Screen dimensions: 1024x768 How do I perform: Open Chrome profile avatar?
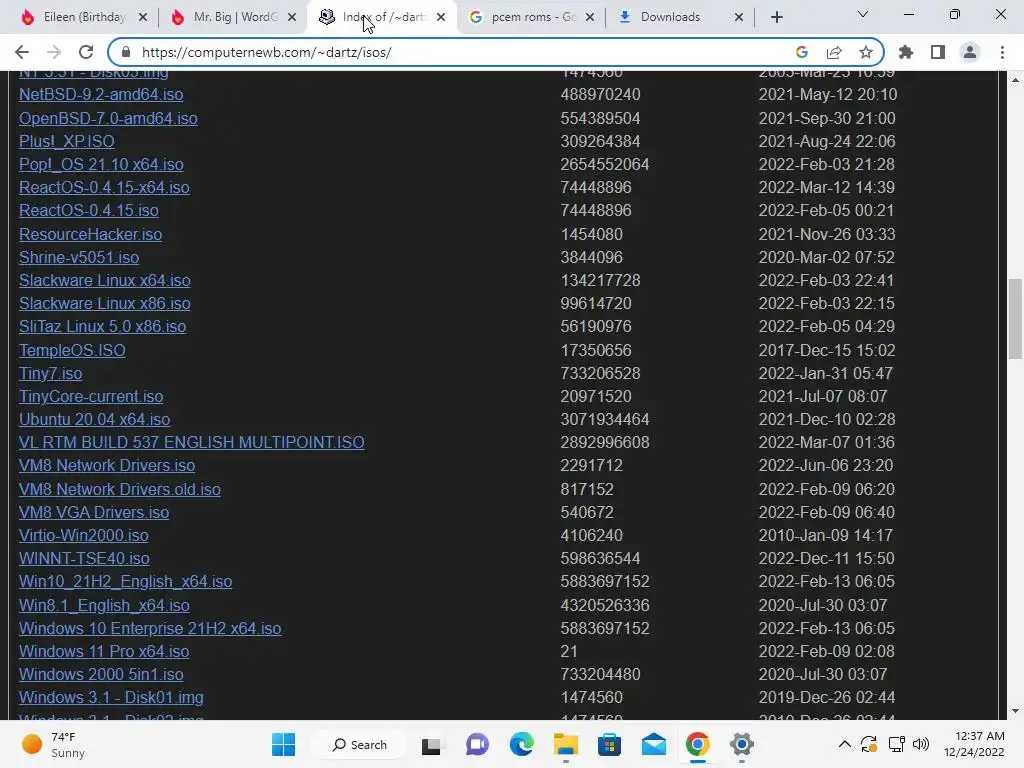click(970, 52)
